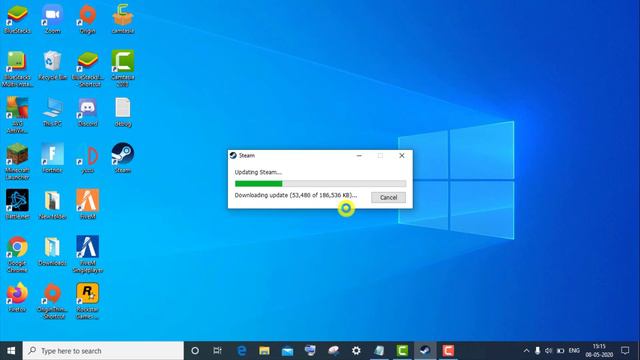The image size is (640, 360).
Task: Launch Microsoft Edge from the taskbar
Action: click(x=242, y=351)
